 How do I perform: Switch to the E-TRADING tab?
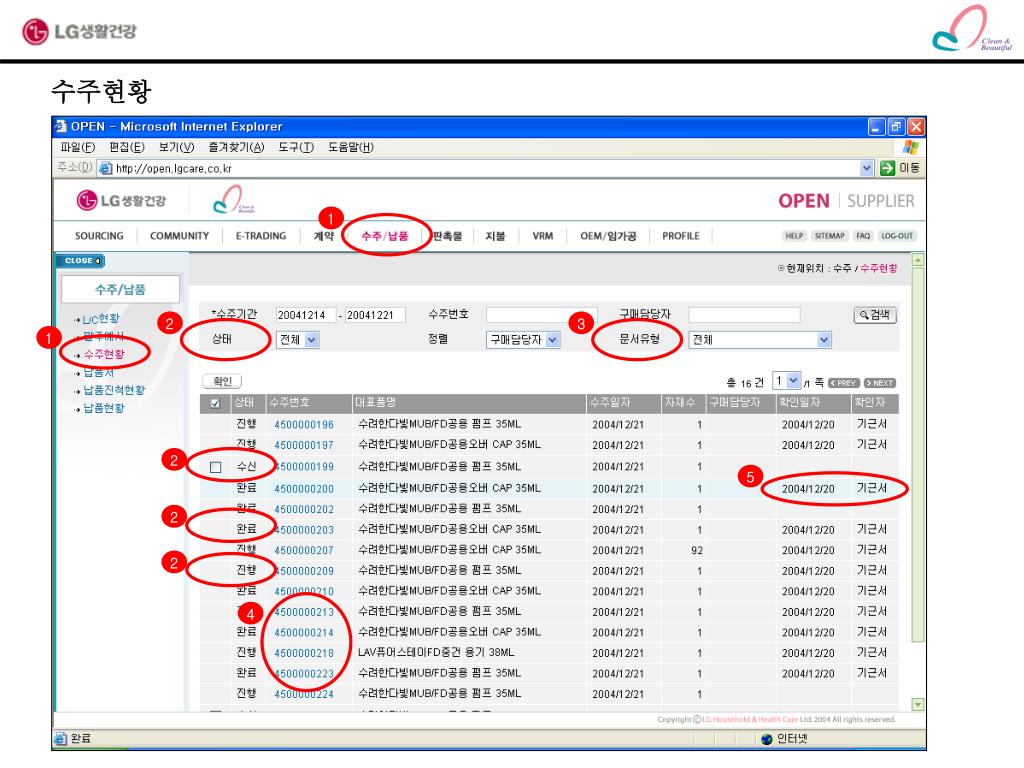pos(261,236)
